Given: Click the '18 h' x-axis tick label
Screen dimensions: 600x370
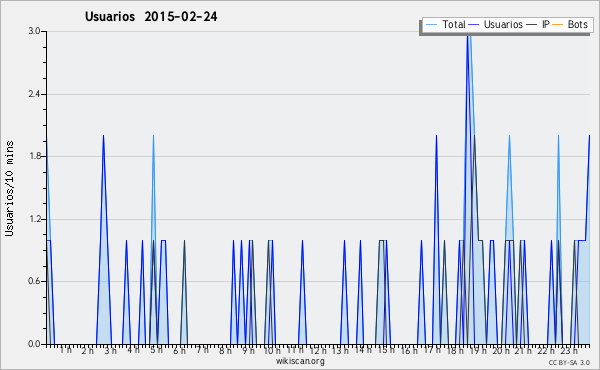Looking at the screenshot, I should [x=455, y=350].
